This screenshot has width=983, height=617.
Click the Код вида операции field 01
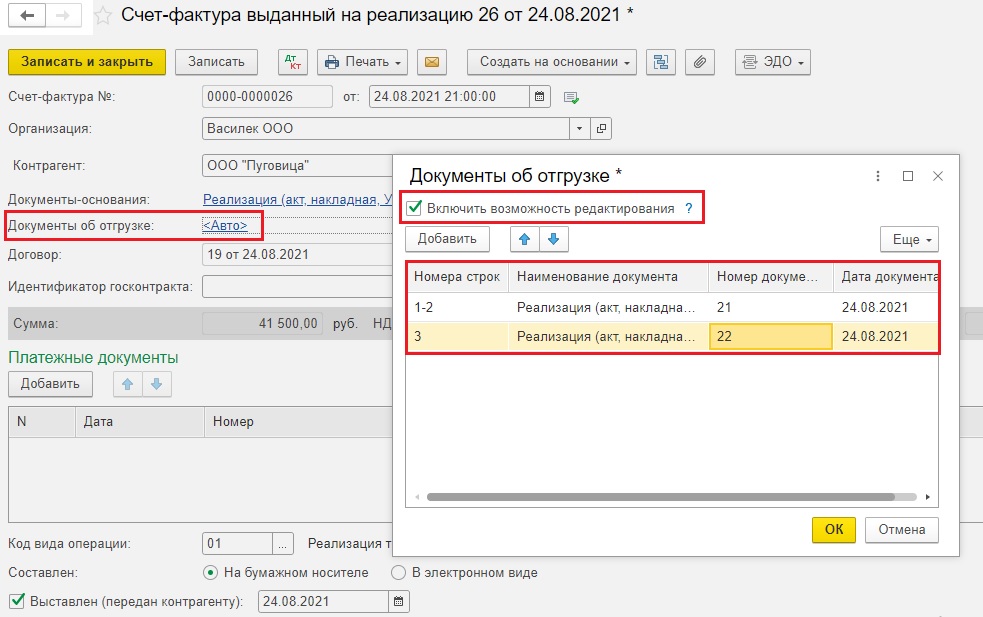(238, 544)
